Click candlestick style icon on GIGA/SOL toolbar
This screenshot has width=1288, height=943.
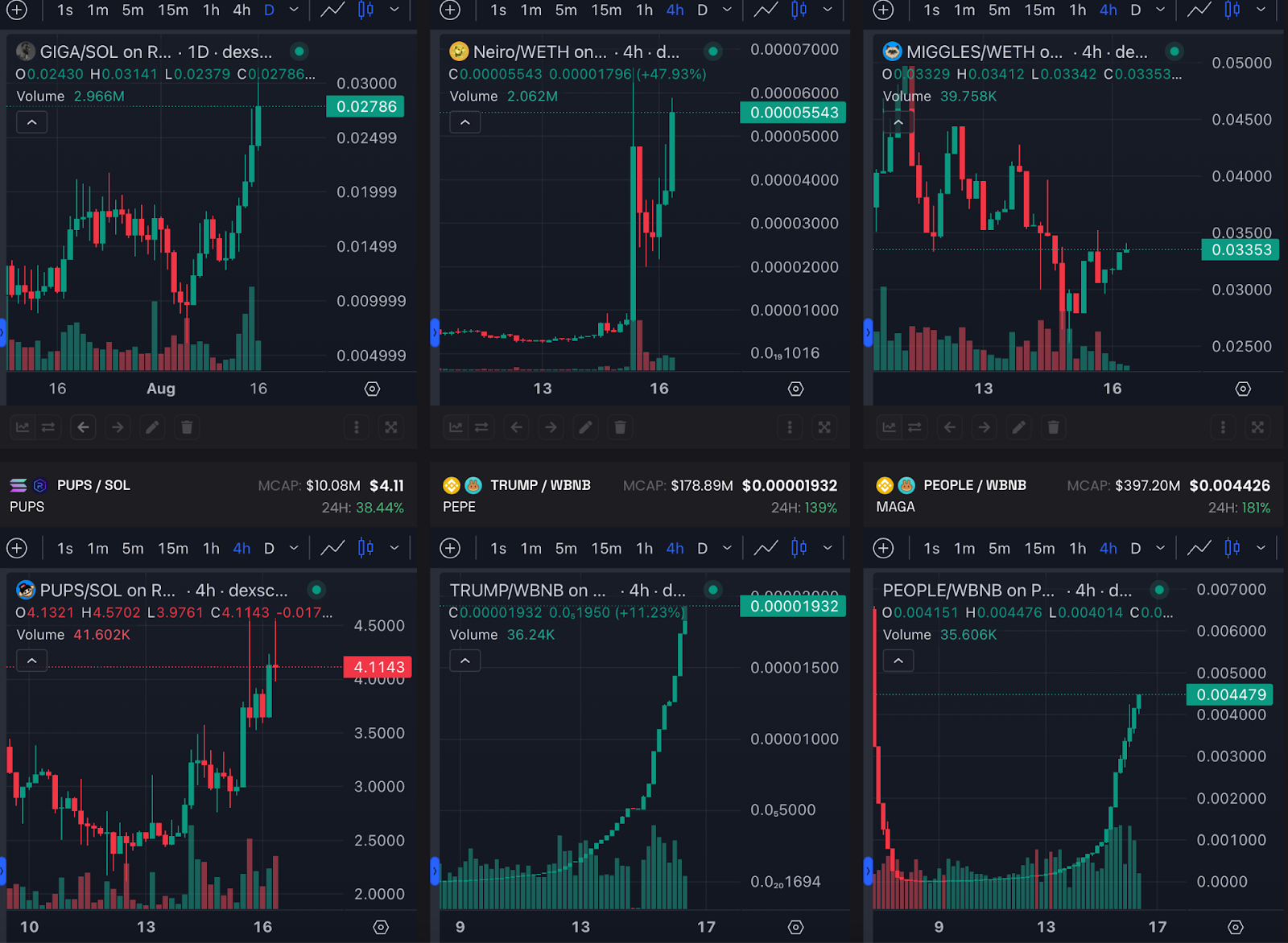point(365,10)
